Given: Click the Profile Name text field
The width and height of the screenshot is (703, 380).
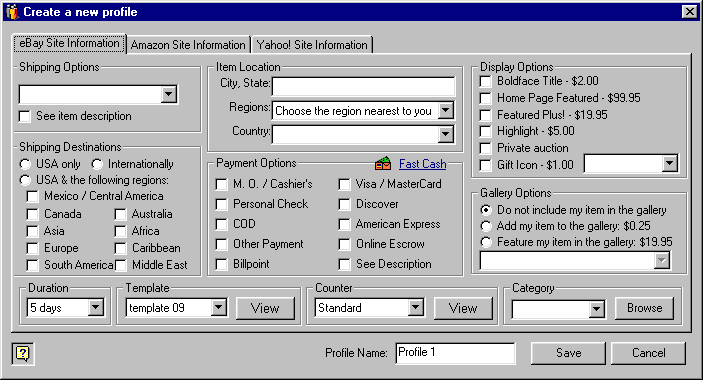Looking at the screenshot, I should click(456, 353).
